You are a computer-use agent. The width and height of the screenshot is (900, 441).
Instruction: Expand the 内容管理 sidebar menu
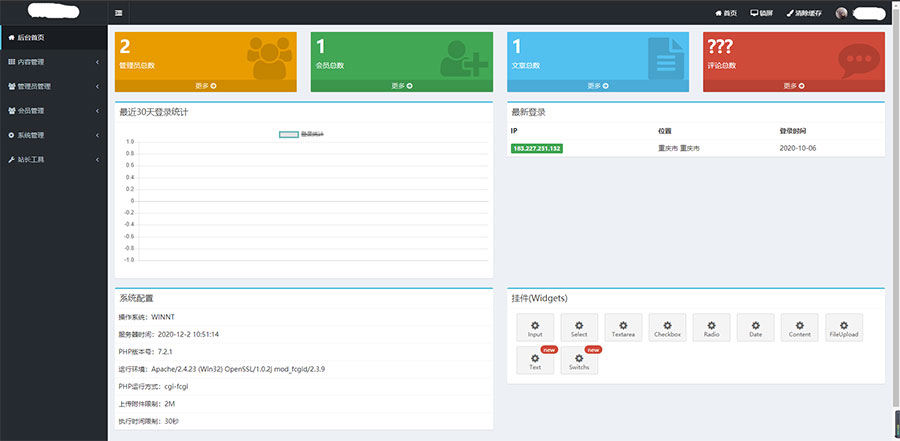(53, 62)
